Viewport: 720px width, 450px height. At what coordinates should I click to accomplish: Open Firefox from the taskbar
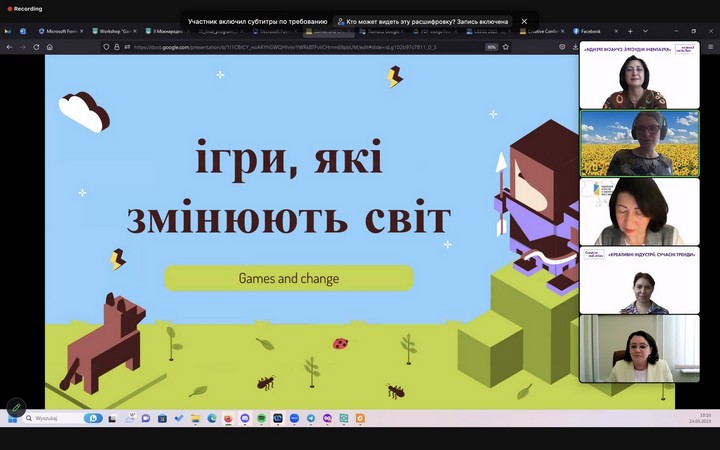(x=228, y=418)
